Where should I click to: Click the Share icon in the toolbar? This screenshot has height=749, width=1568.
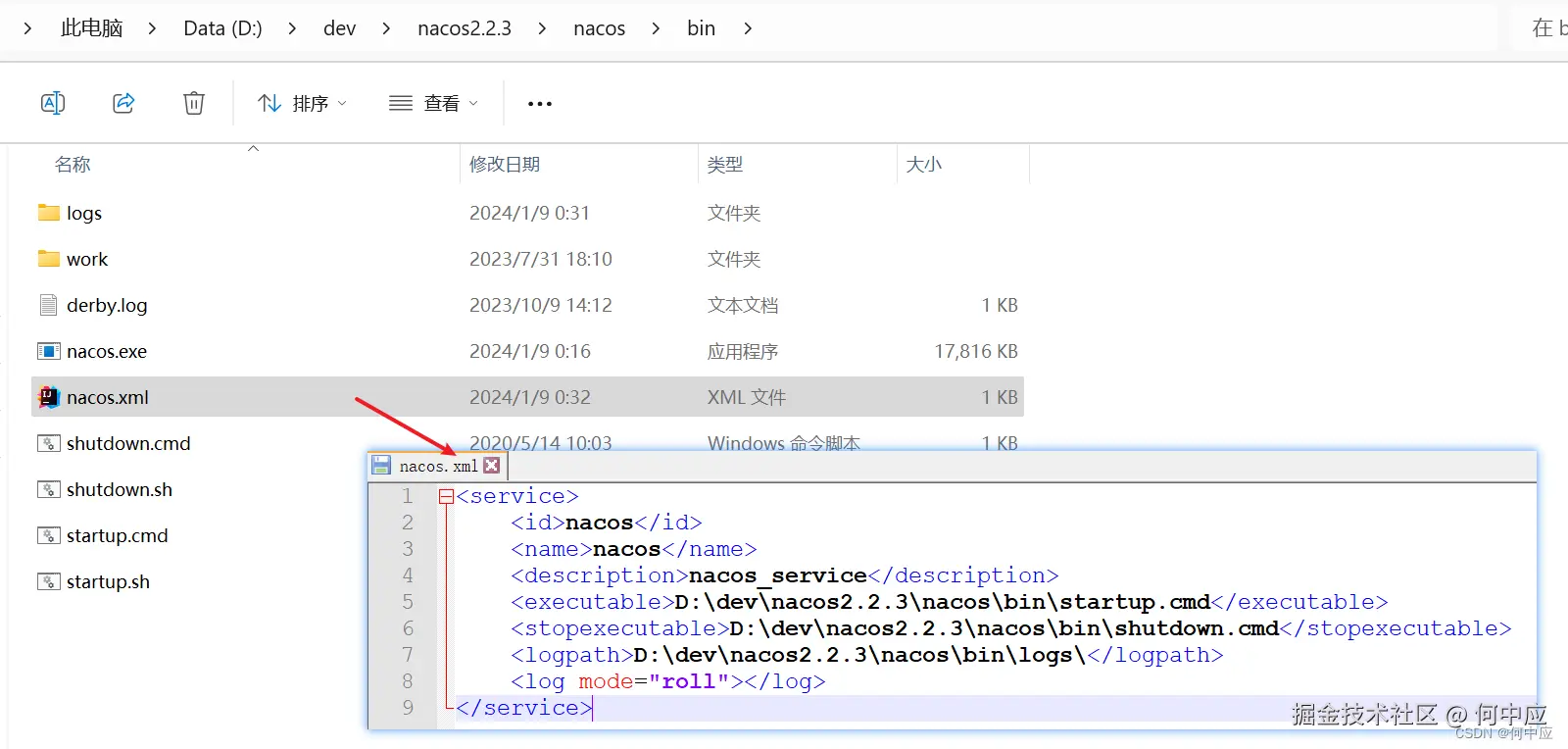tap(123, 103)
